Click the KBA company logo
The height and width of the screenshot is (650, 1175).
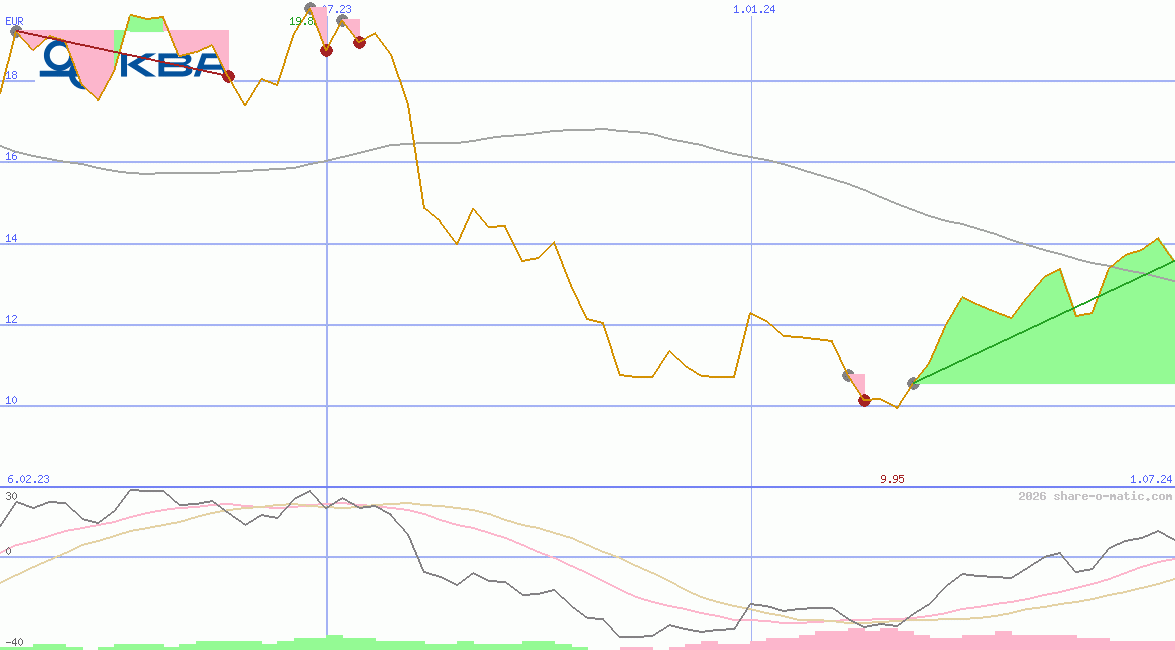[x=130, y=66]
